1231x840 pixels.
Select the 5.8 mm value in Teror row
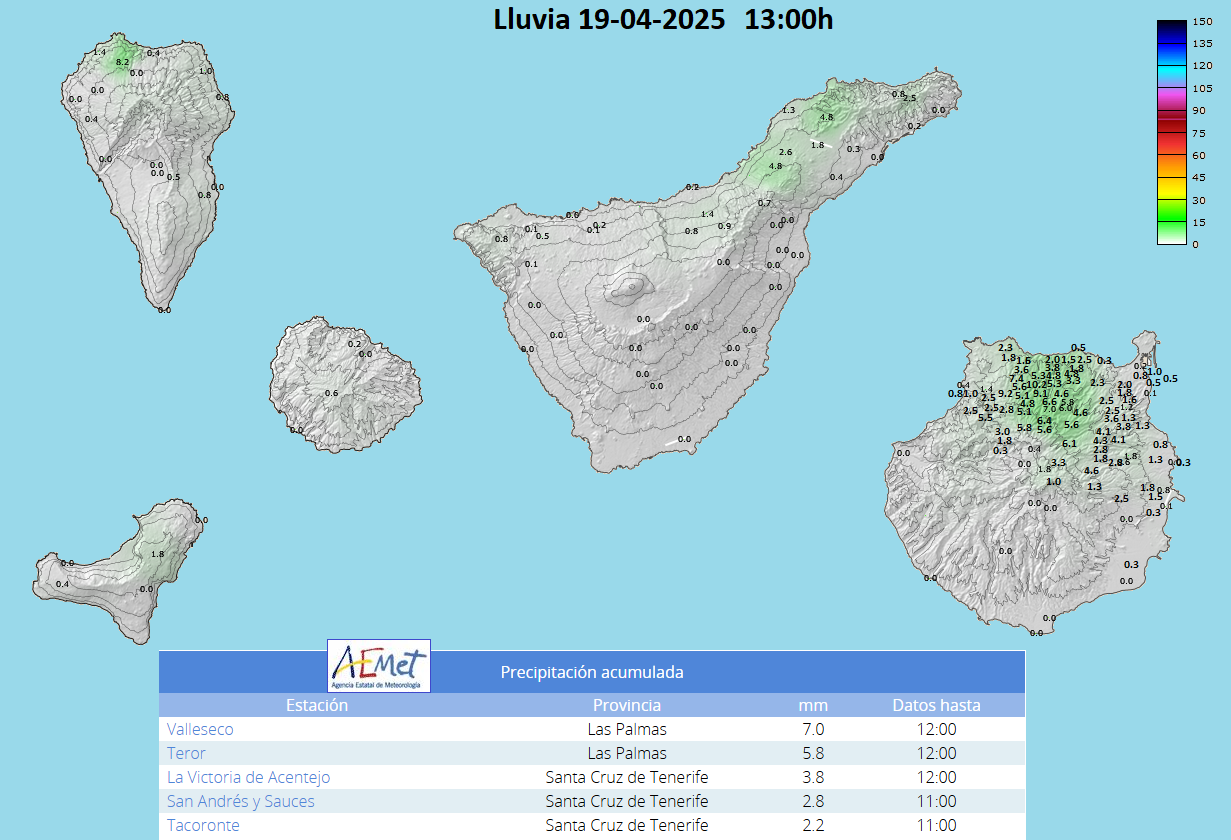[815, 753]
